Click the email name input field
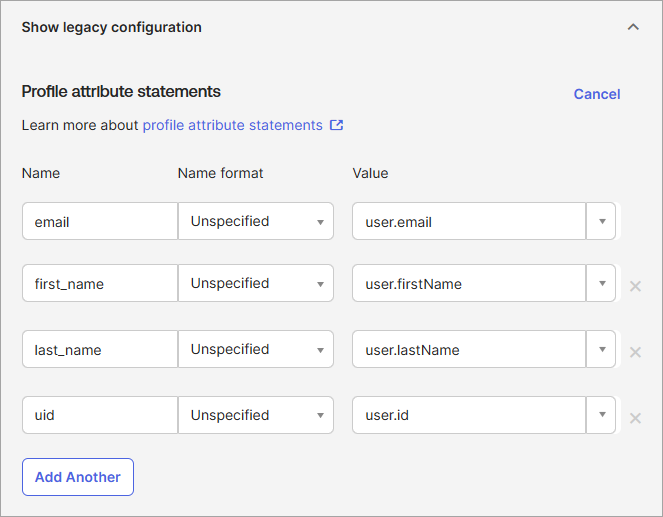The height and width of the screenshot is (517, 663). [100, 221]
